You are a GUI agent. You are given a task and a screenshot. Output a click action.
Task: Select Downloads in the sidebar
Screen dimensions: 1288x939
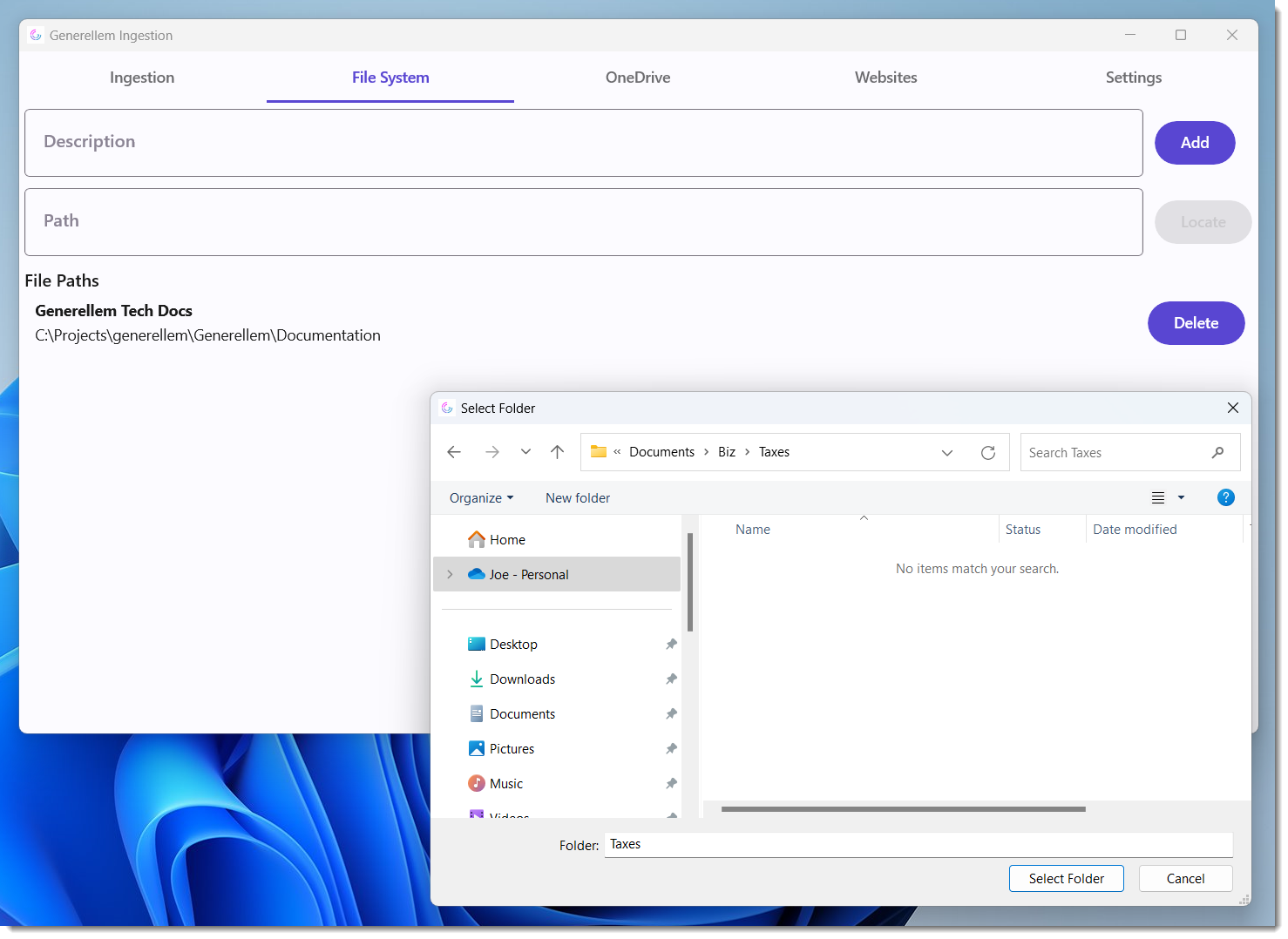tap(522, 679)
